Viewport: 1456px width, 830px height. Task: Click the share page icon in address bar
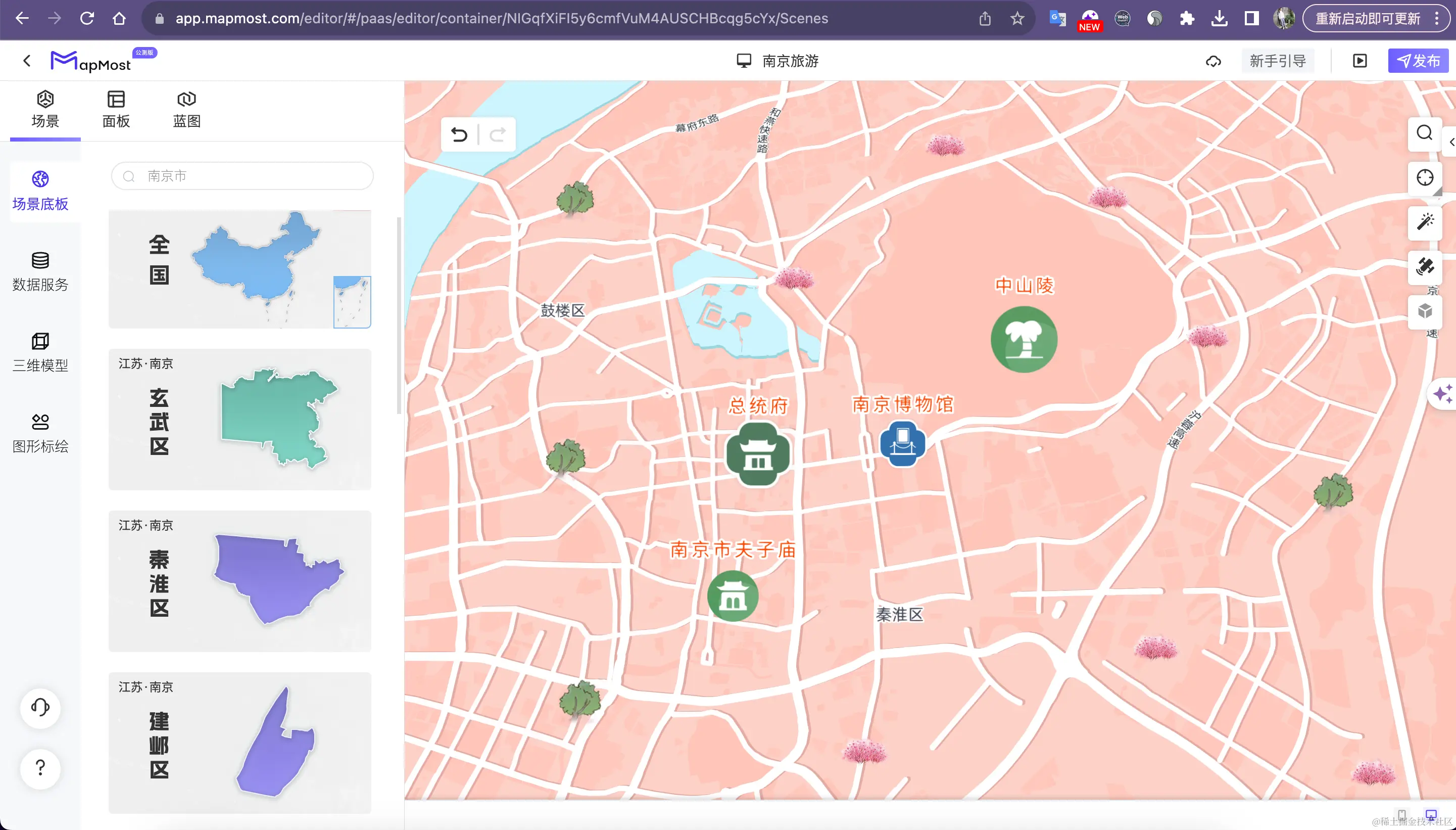click(985, 19)
